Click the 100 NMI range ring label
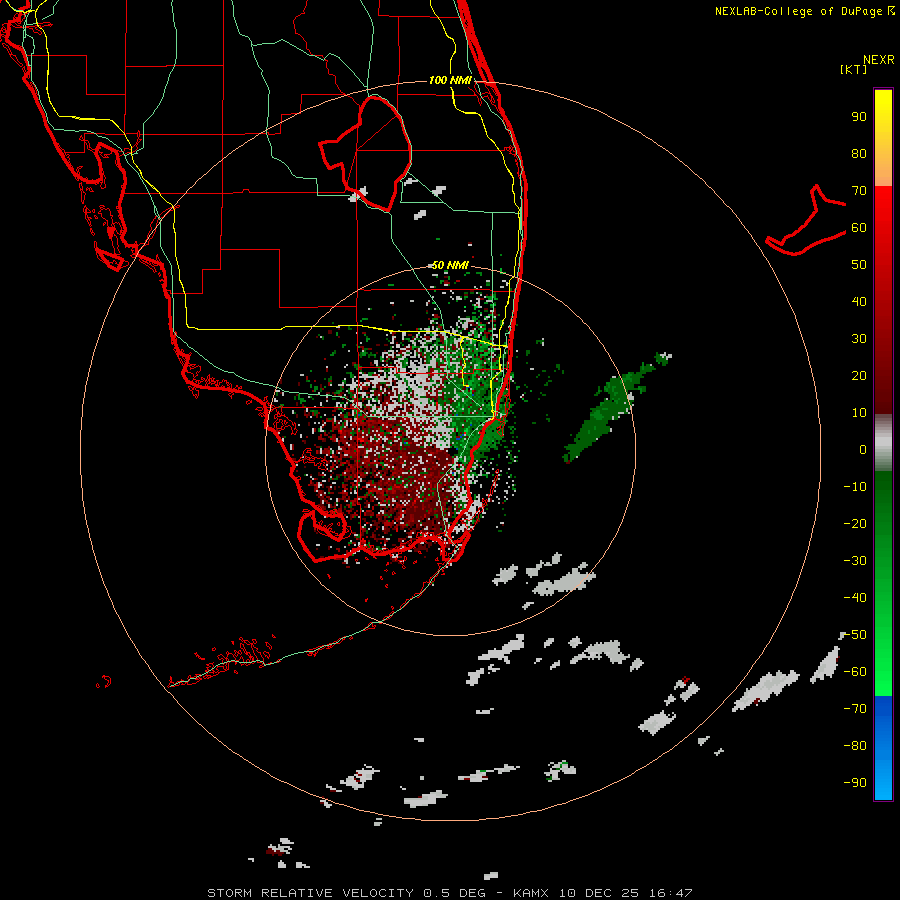The image size is (900, 900). (450, 80)
